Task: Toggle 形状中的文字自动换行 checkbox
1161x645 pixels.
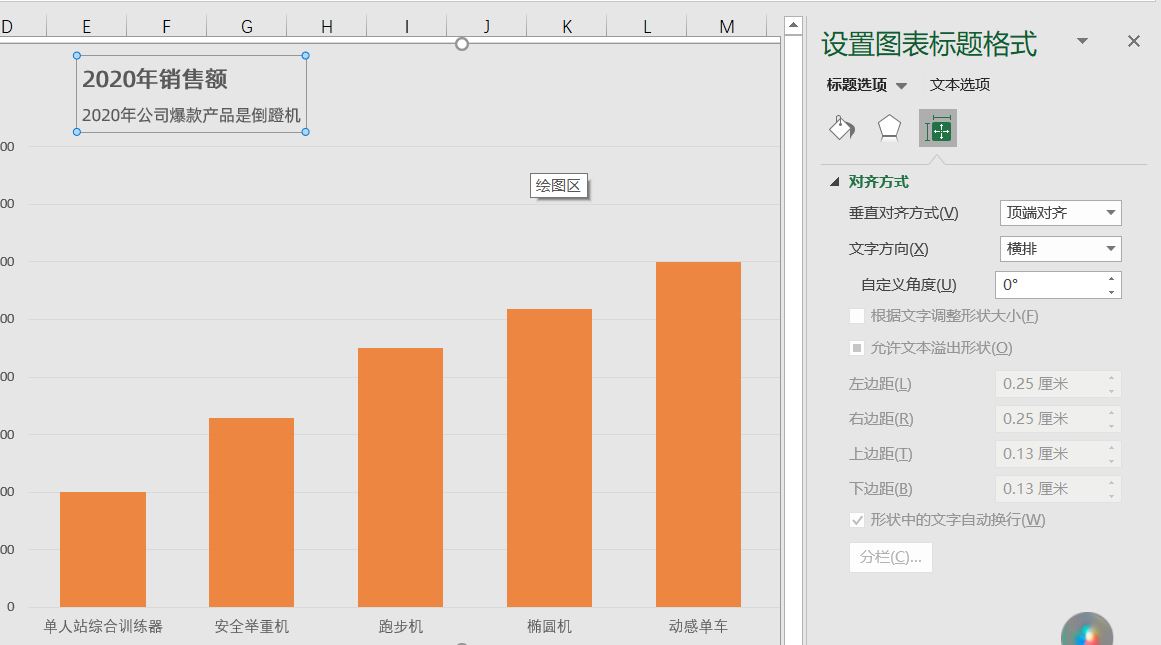Action: tap(857, 520)
